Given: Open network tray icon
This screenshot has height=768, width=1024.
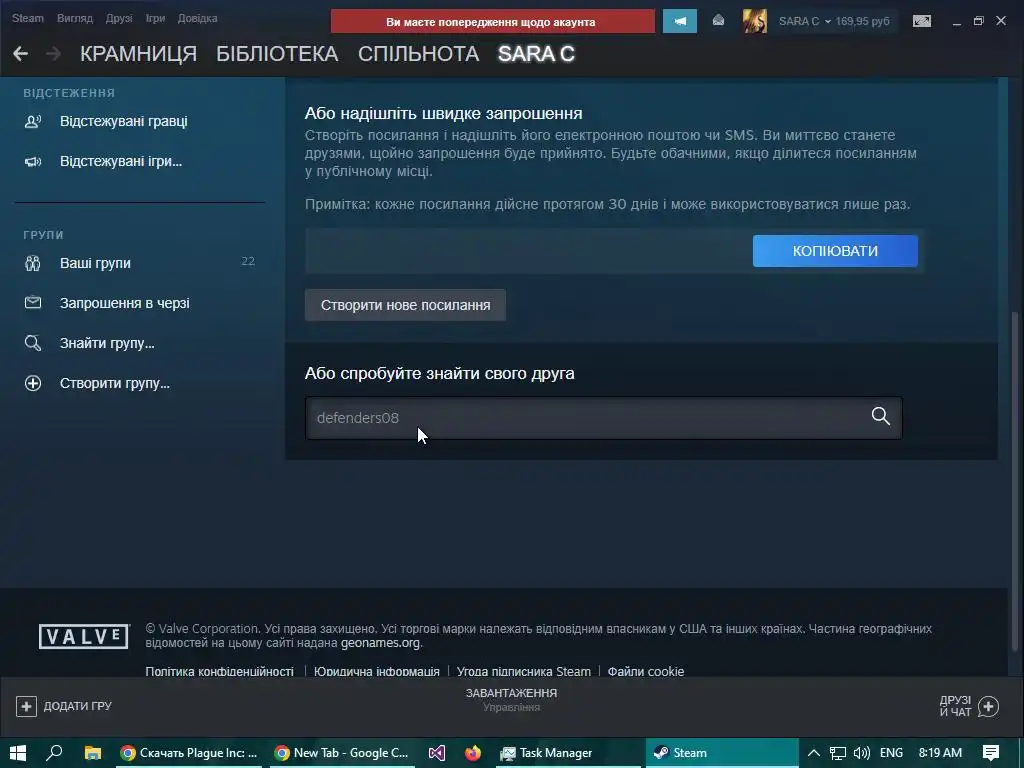Looking at the screenshot, I should pos(838,753).
